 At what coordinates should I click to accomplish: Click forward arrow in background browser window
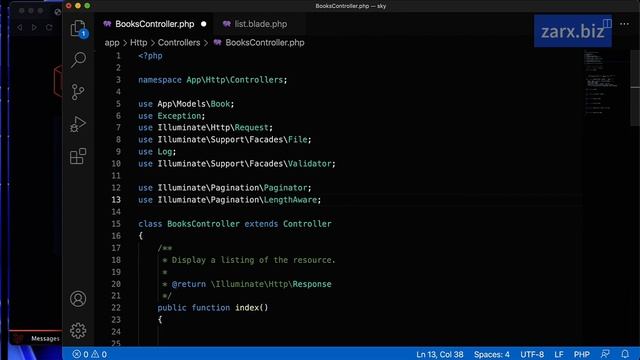coord(34,27)
